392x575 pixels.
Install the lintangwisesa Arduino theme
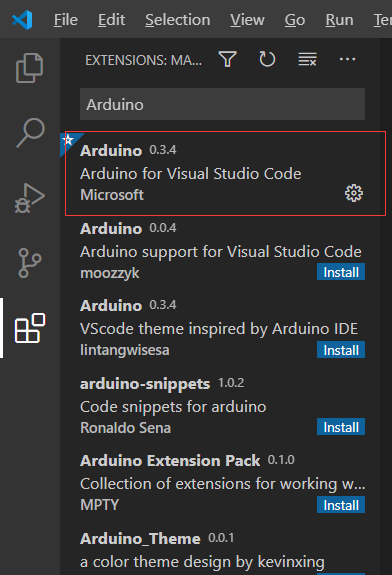(x=341, y=350)
